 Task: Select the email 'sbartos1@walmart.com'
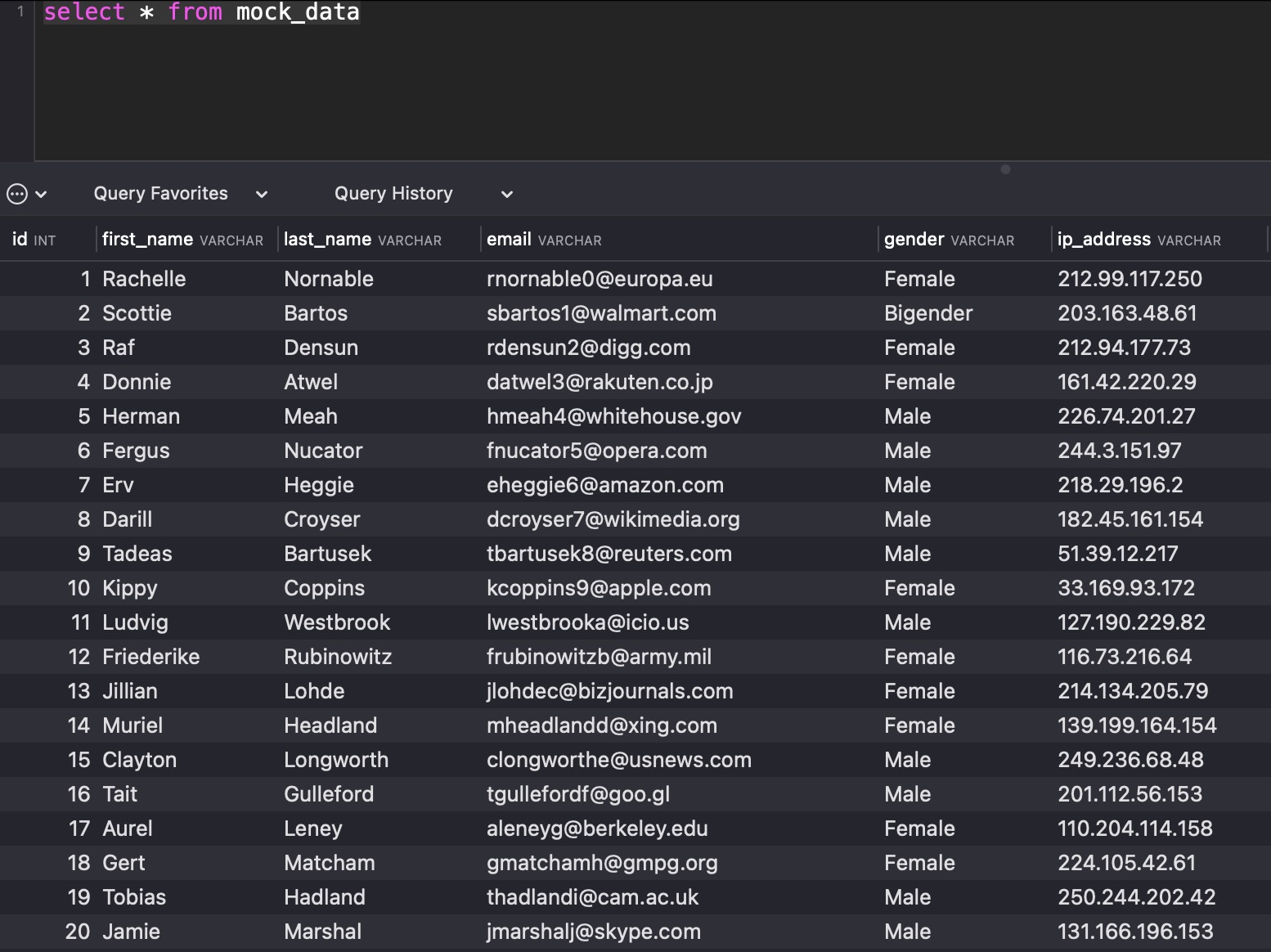[x=601, y=313]
